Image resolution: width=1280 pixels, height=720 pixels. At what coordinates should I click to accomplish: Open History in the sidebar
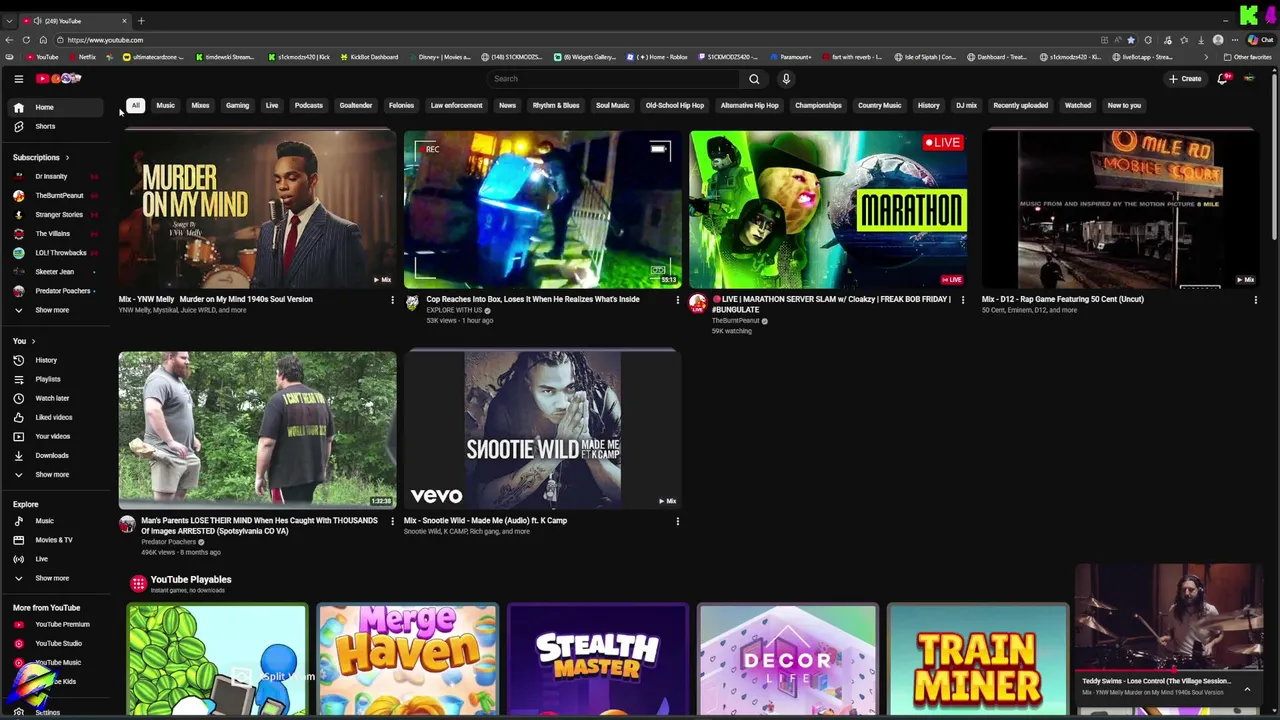click(56, 360)
